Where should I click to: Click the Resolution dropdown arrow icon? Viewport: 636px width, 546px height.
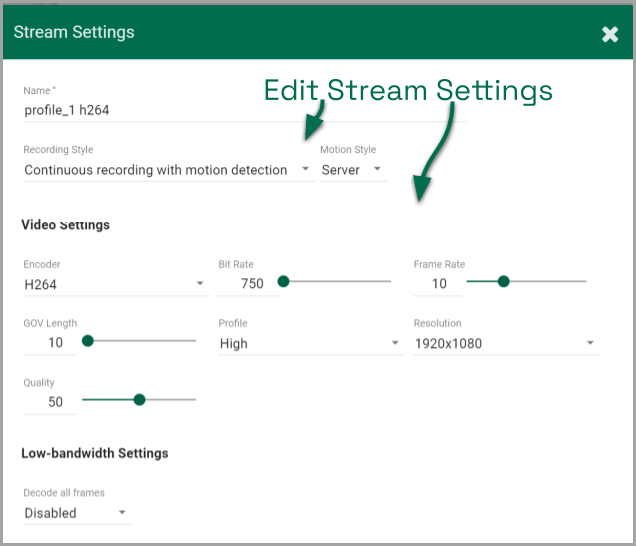tap(591, 344)
